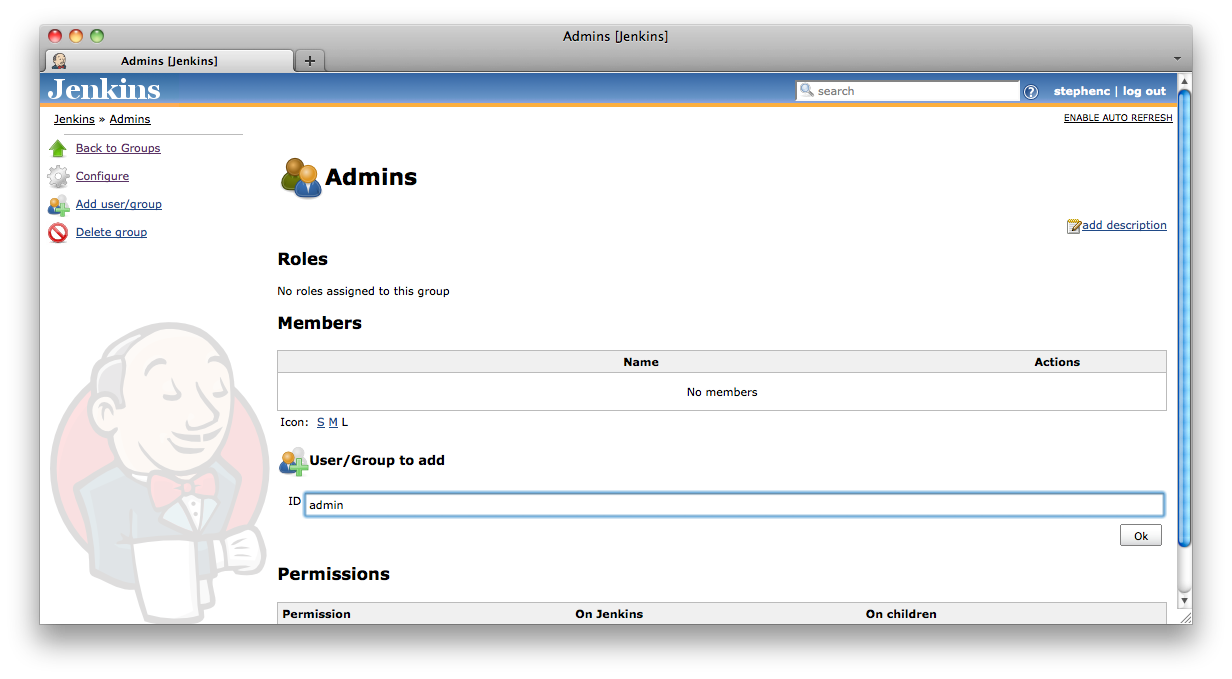
Task: Click the log out link
Action: [x=1144, y=91]
